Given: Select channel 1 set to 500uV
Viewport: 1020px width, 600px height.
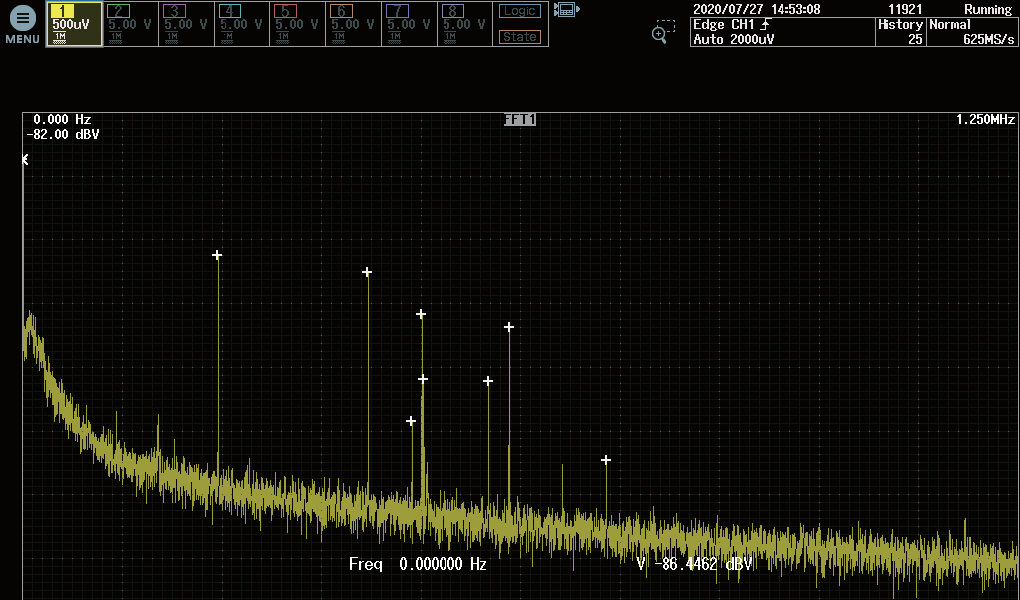Looking at the screenshot, I should click(x=74, y=24).
